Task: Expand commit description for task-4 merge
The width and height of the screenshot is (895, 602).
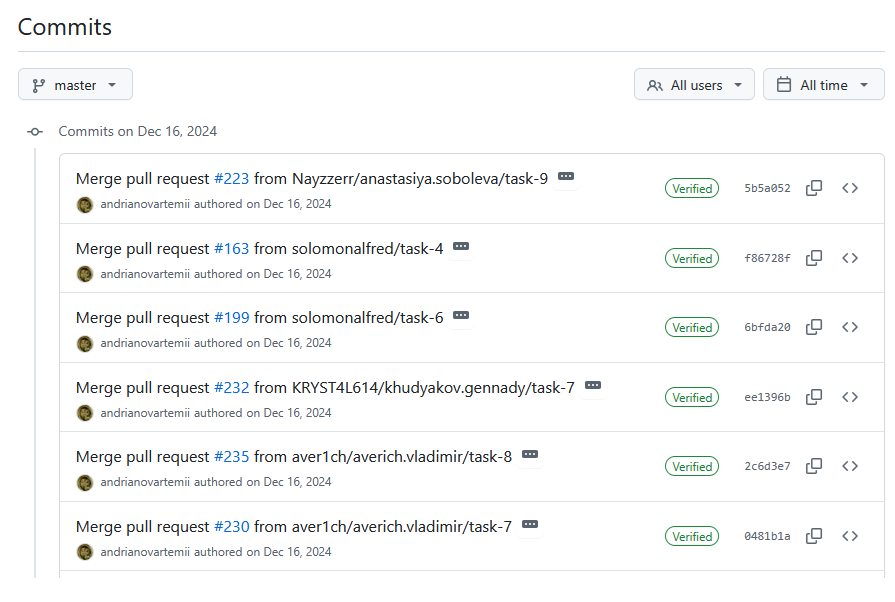Action: [x=461, y=246]
